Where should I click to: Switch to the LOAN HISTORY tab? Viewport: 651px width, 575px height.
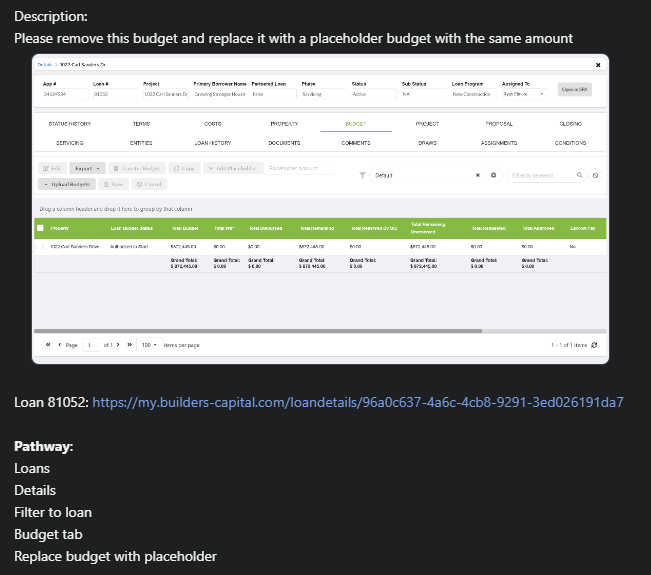[213, 143]
